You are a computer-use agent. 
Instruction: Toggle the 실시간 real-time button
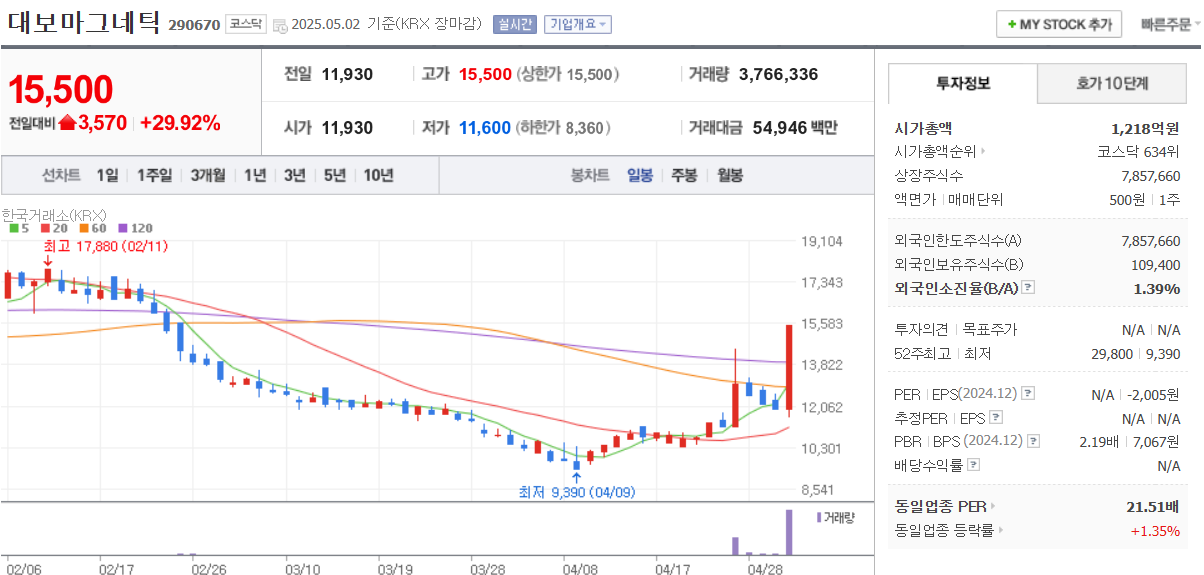click(515, 25)
